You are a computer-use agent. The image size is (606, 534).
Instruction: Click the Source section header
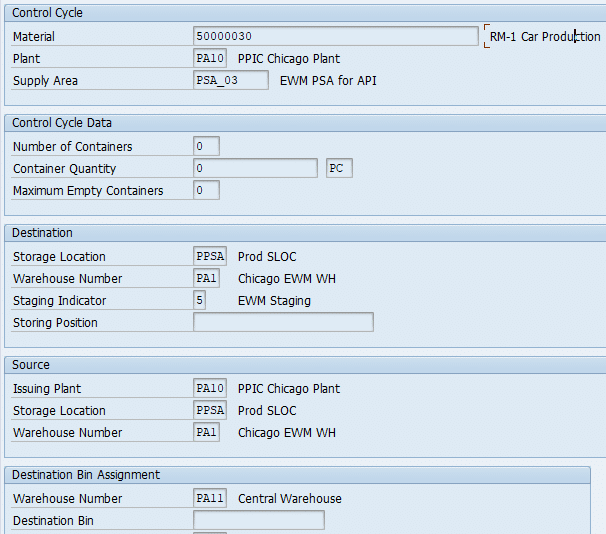click(x=31, y=365)
